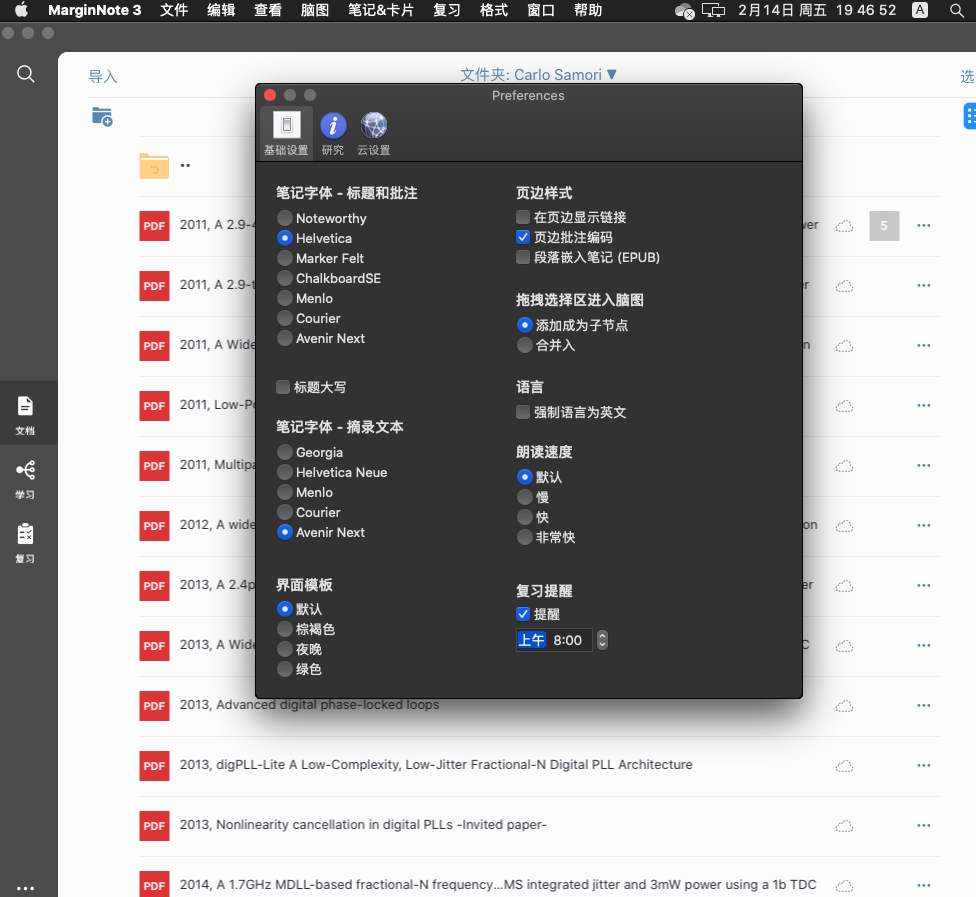Image resolution: width=976 pixels, height=897 pixels.
Task: Open more options for digPLL-Lite row
Action: [924, 765]
